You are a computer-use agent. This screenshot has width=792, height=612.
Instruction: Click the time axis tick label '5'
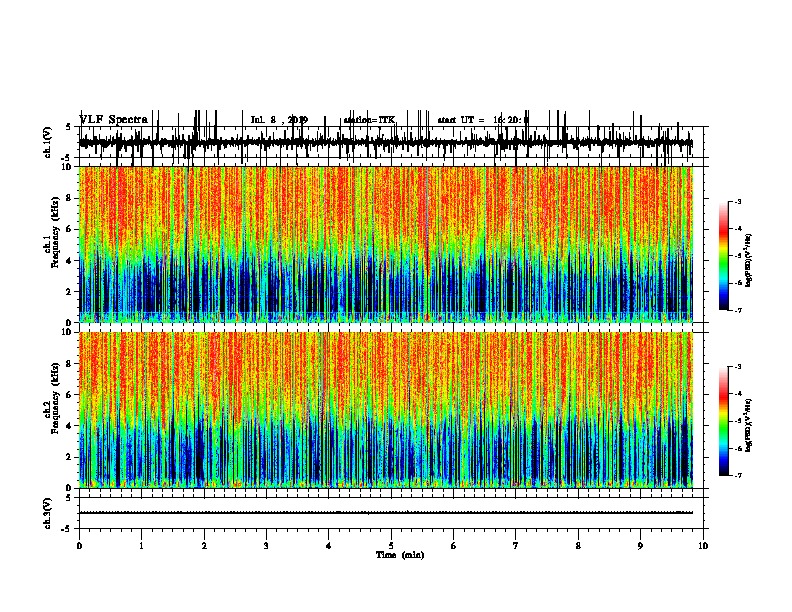(391, 546)
